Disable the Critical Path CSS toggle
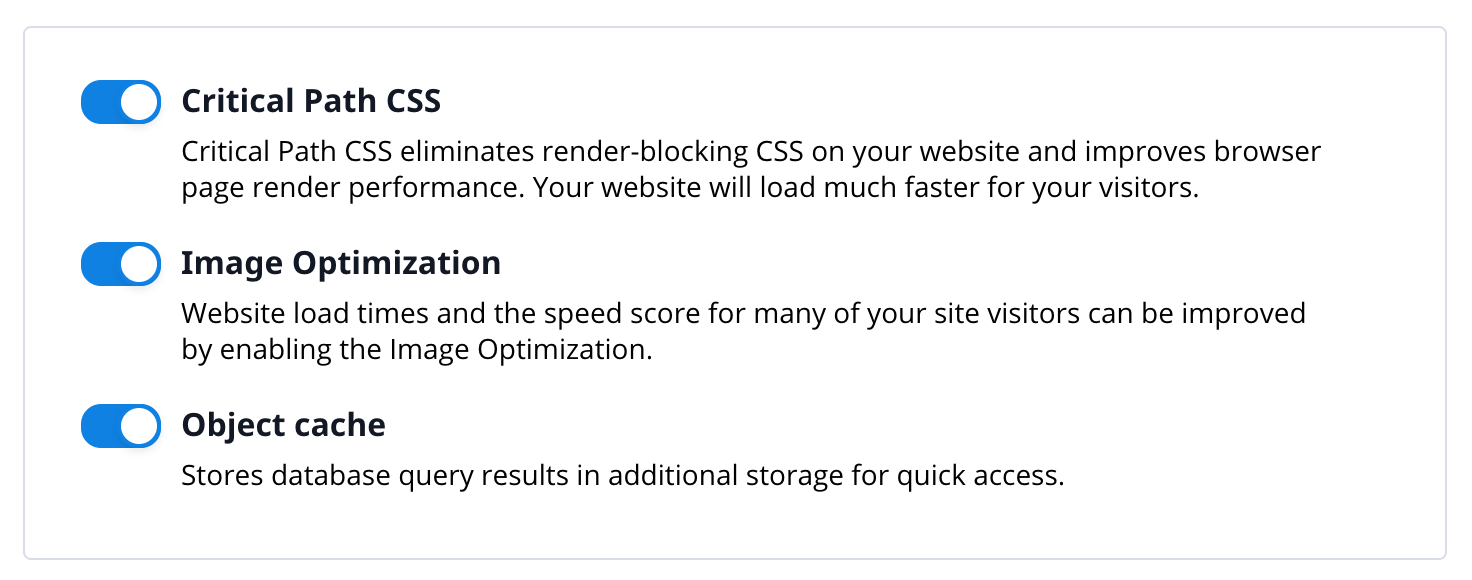This screenshot has width=1472, height=580. tap(121, 102)
